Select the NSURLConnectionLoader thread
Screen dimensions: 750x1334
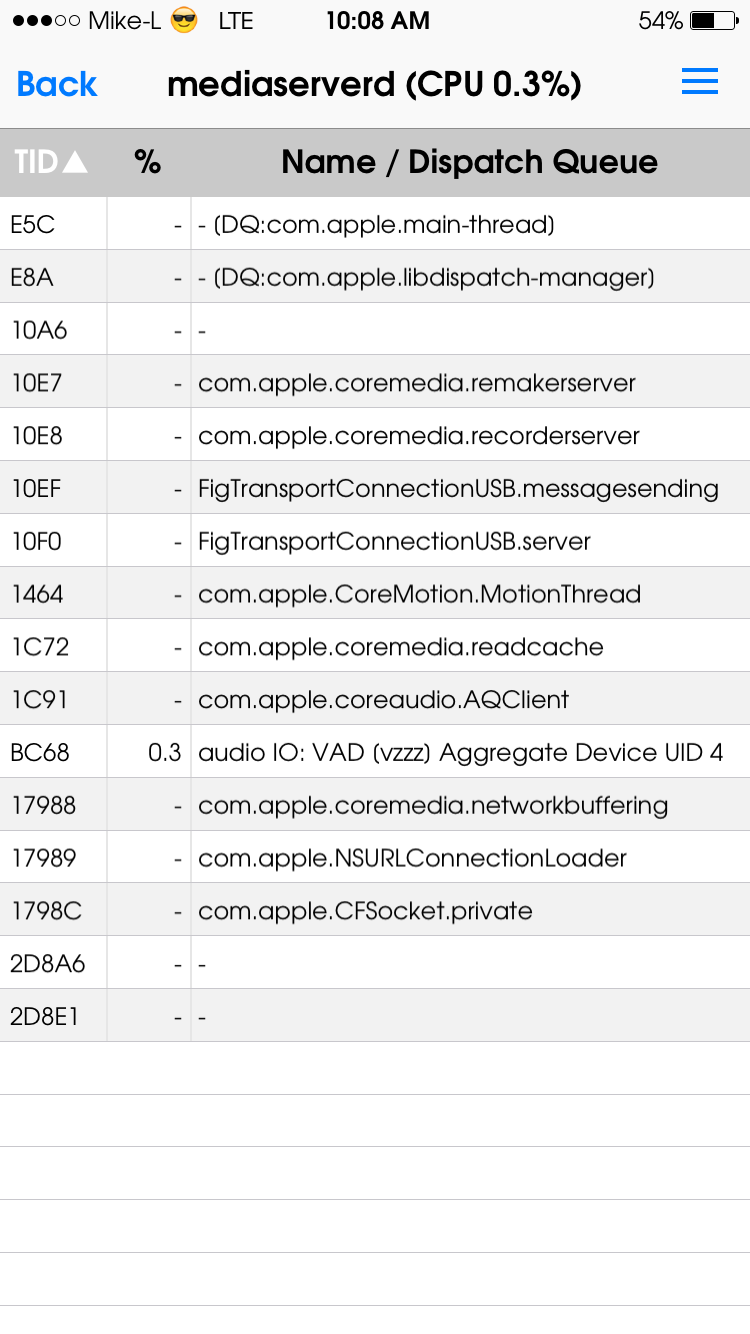coord(375,858)
